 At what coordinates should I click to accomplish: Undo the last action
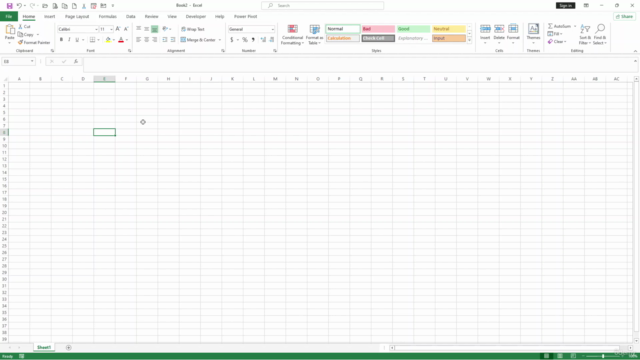point(19,6)
